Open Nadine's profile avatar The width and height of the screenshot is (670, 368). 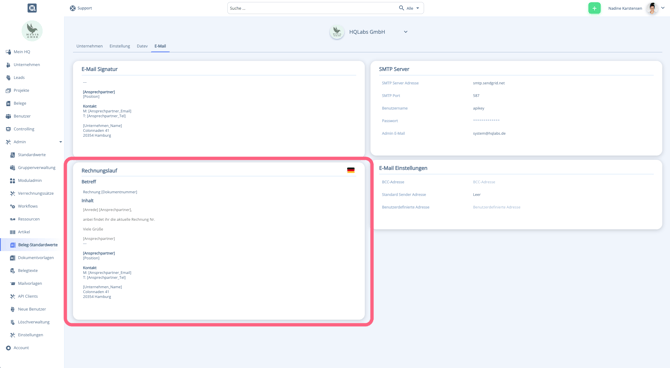652,8
